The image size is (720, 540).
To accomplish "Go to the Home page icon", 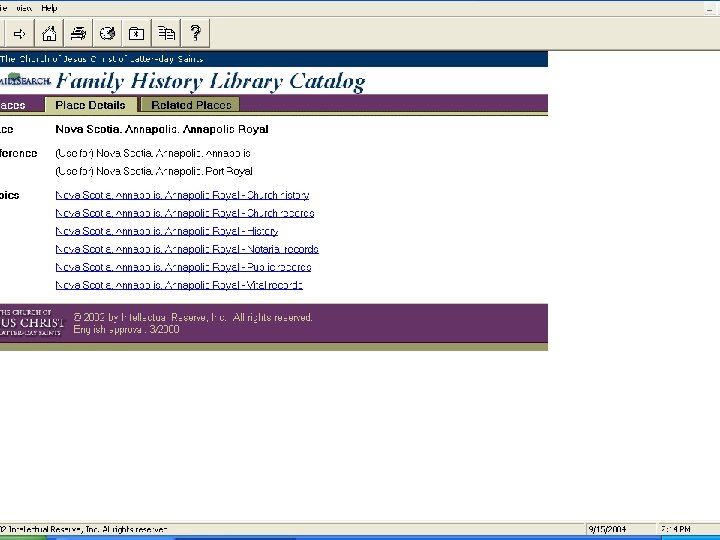I will (x=49, y=34).
